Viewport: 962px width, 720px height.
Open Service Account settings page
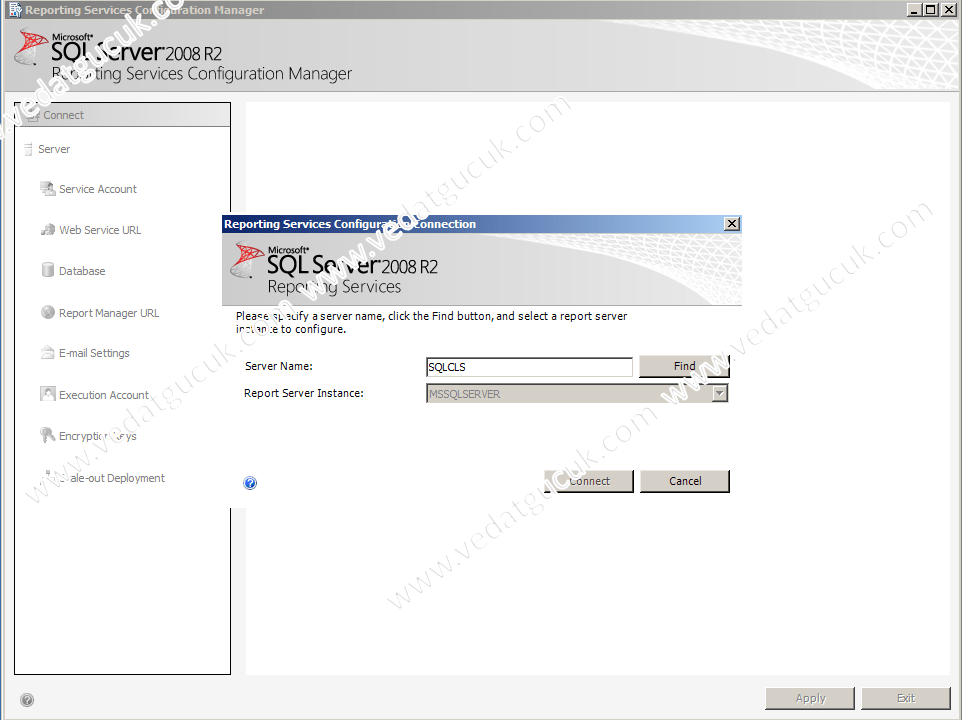point(98,189)
